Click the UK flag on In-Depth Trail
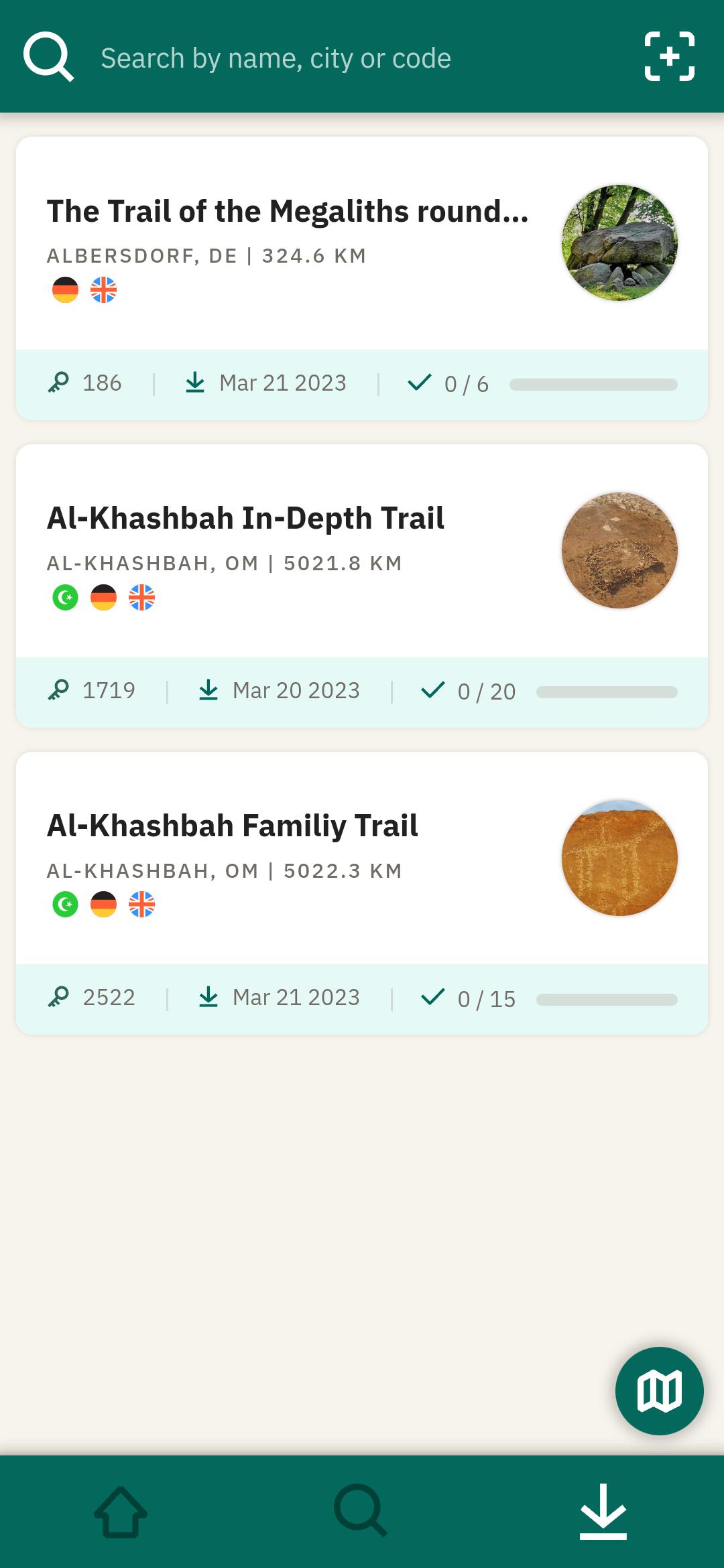Screen dimensions: 724x1568 point(141,597)
